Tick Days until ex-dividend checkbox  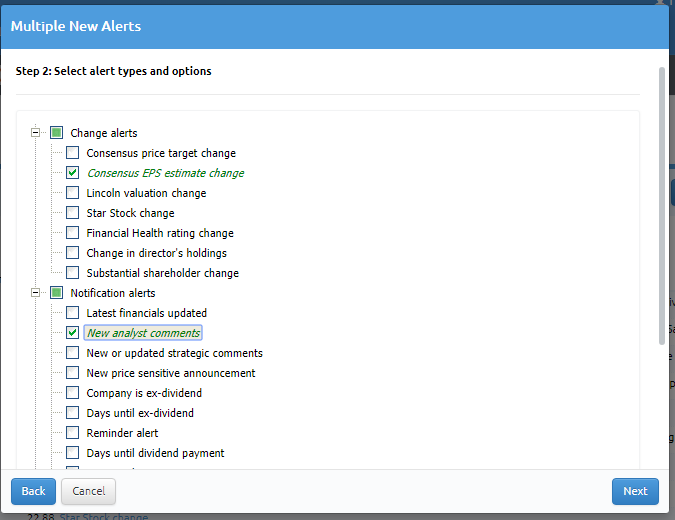coord(72,412)
